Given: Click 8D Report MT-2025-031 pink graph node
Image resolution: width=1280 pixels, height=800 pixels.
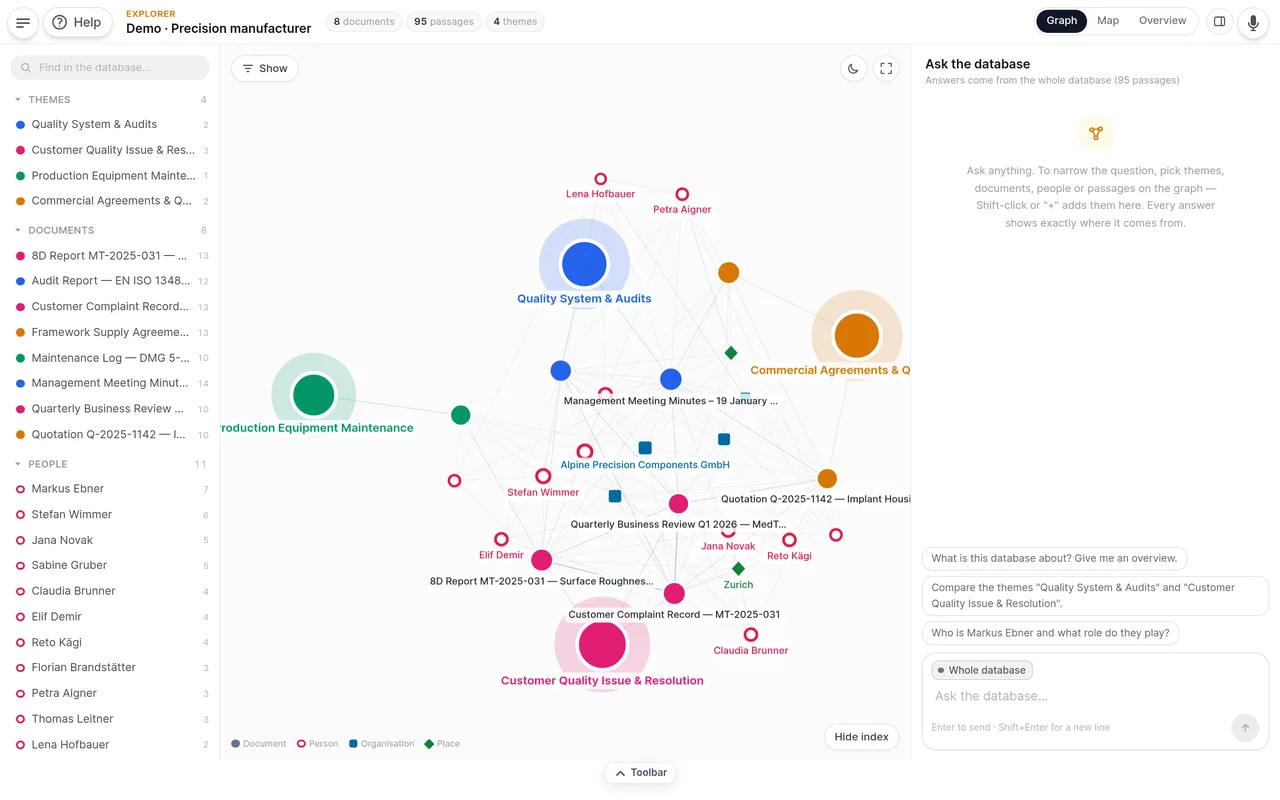Looking at the screenshot, I should [x=541, y=560].
